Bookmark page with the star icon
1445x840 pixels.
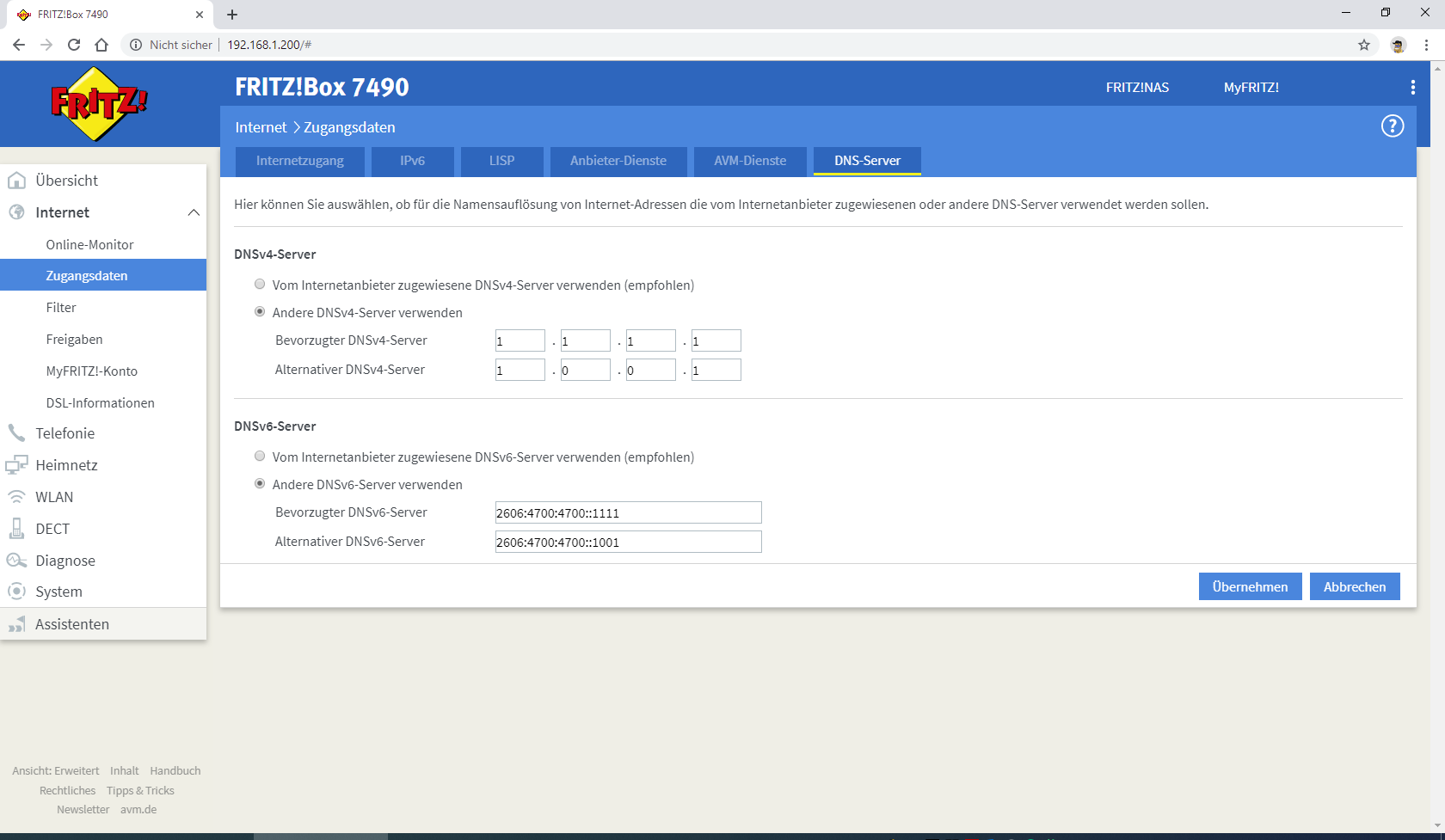[x=1364, y=45]
